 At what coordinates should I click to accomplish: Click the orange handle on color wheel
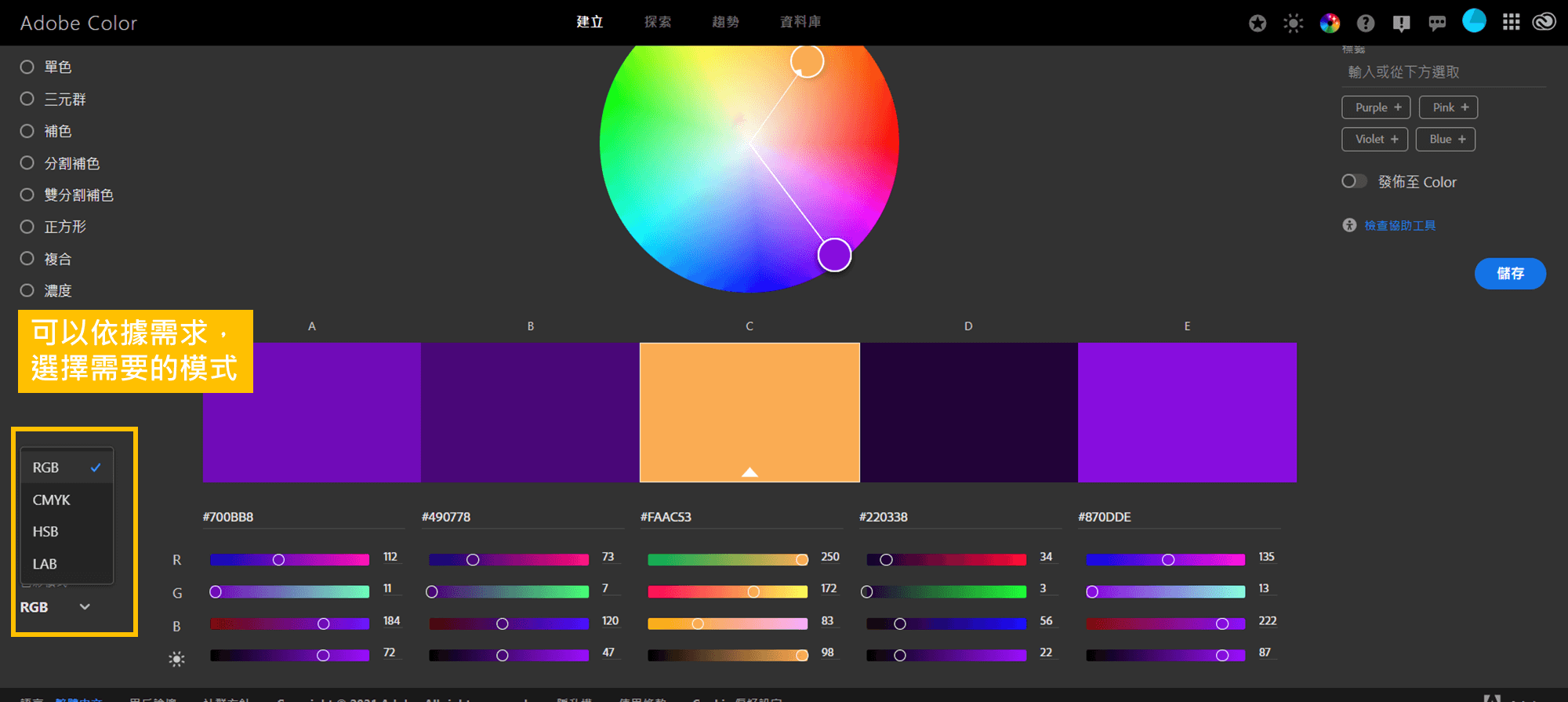tap(807, 61)
